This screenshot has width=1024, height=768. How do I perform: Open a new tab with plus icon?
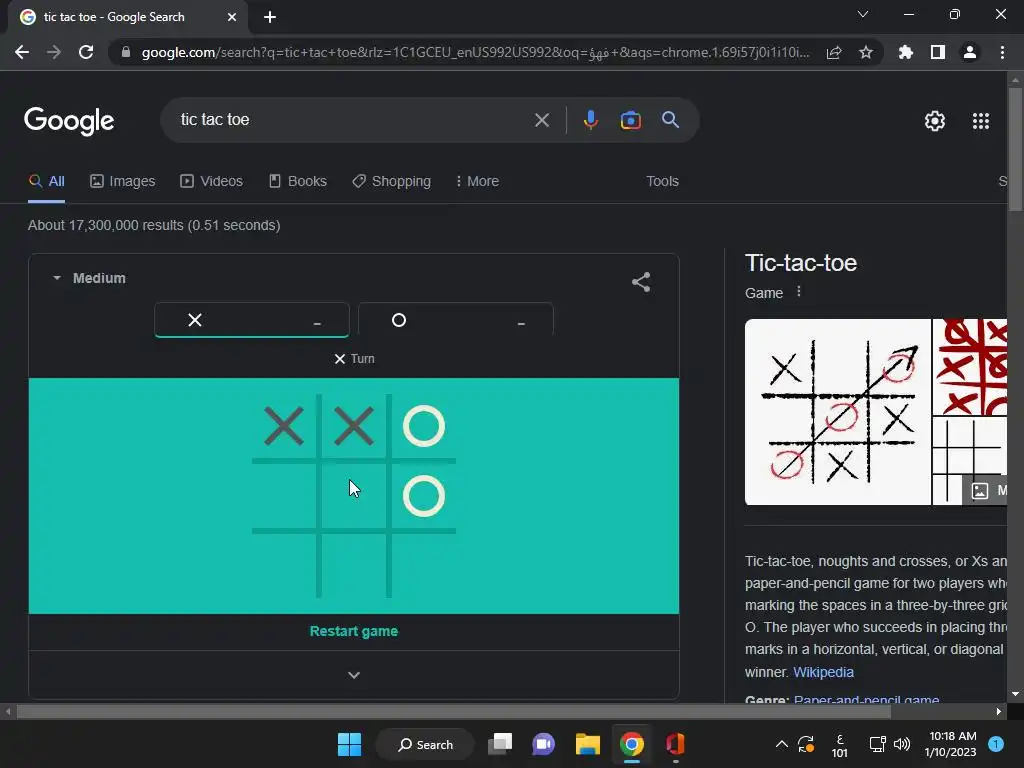coord(270,17)
